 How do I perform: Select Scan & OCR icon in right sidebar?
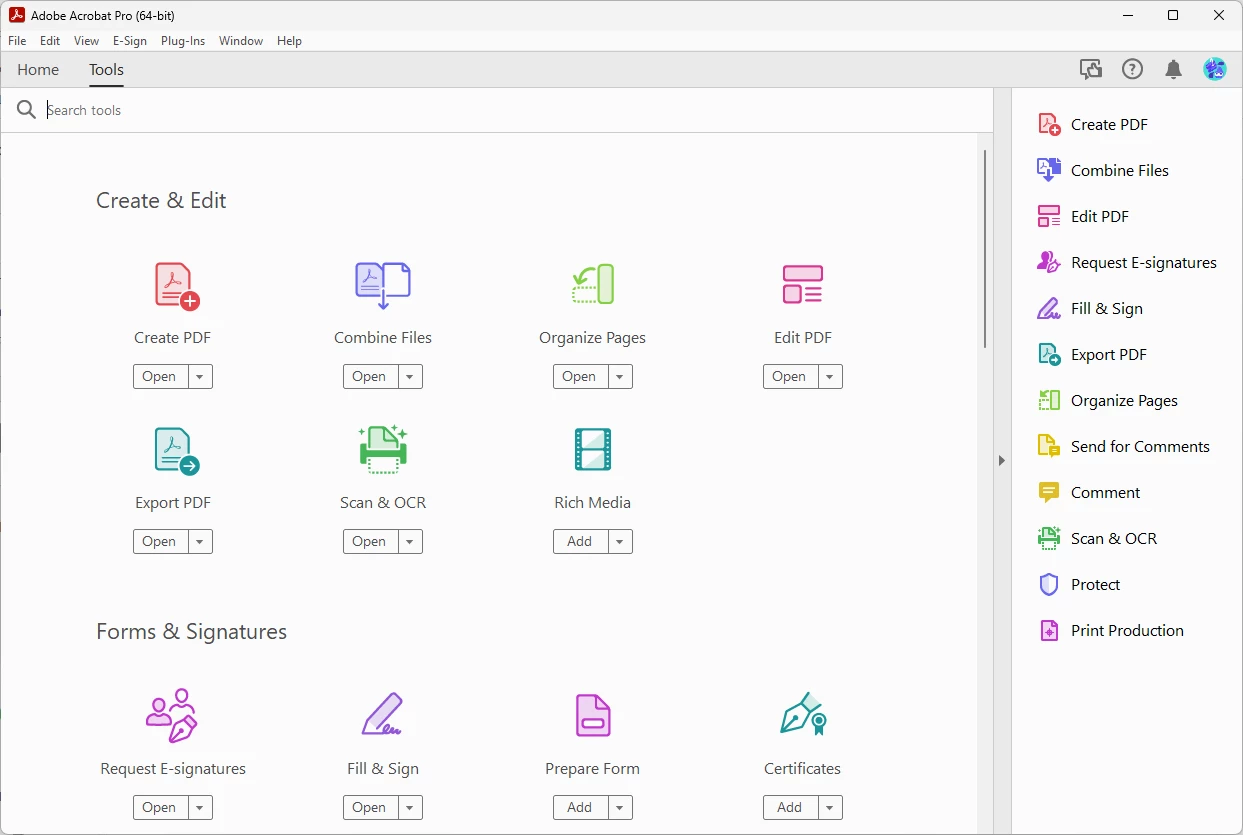pyautogui.click(x=1049, y=539)
